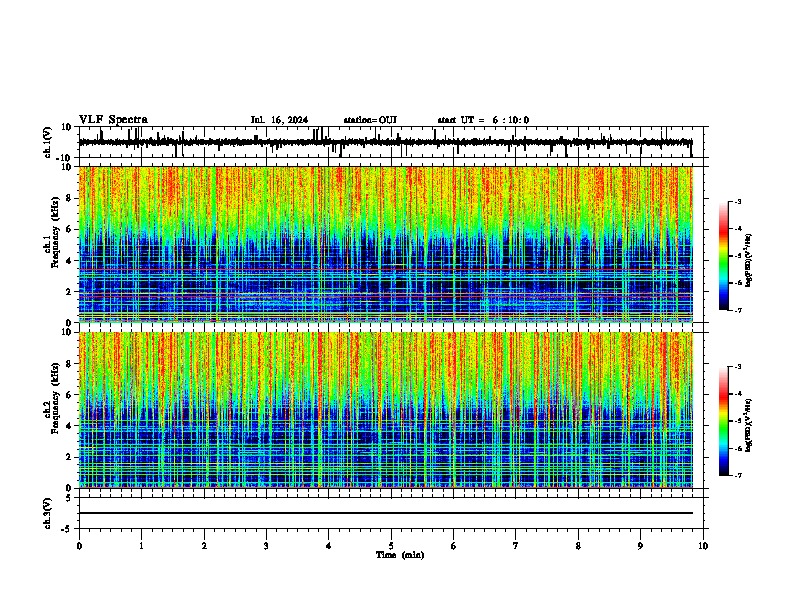
Task: Click the ch.1 "Frequency (kHz)" axis label
Action: click(55, 232)
